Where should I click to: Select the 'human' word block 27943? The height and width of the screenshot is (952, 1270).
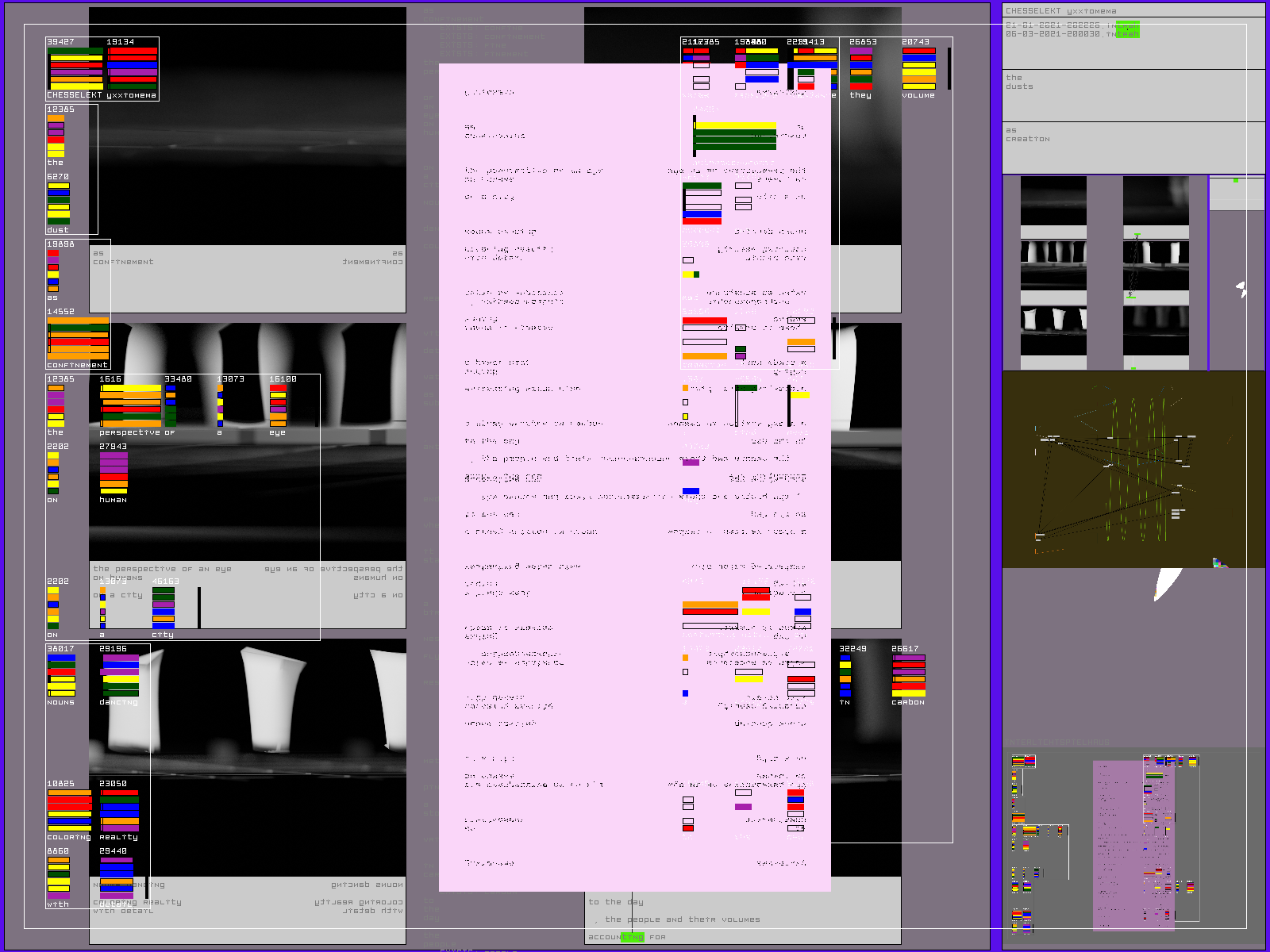[114, 473]
